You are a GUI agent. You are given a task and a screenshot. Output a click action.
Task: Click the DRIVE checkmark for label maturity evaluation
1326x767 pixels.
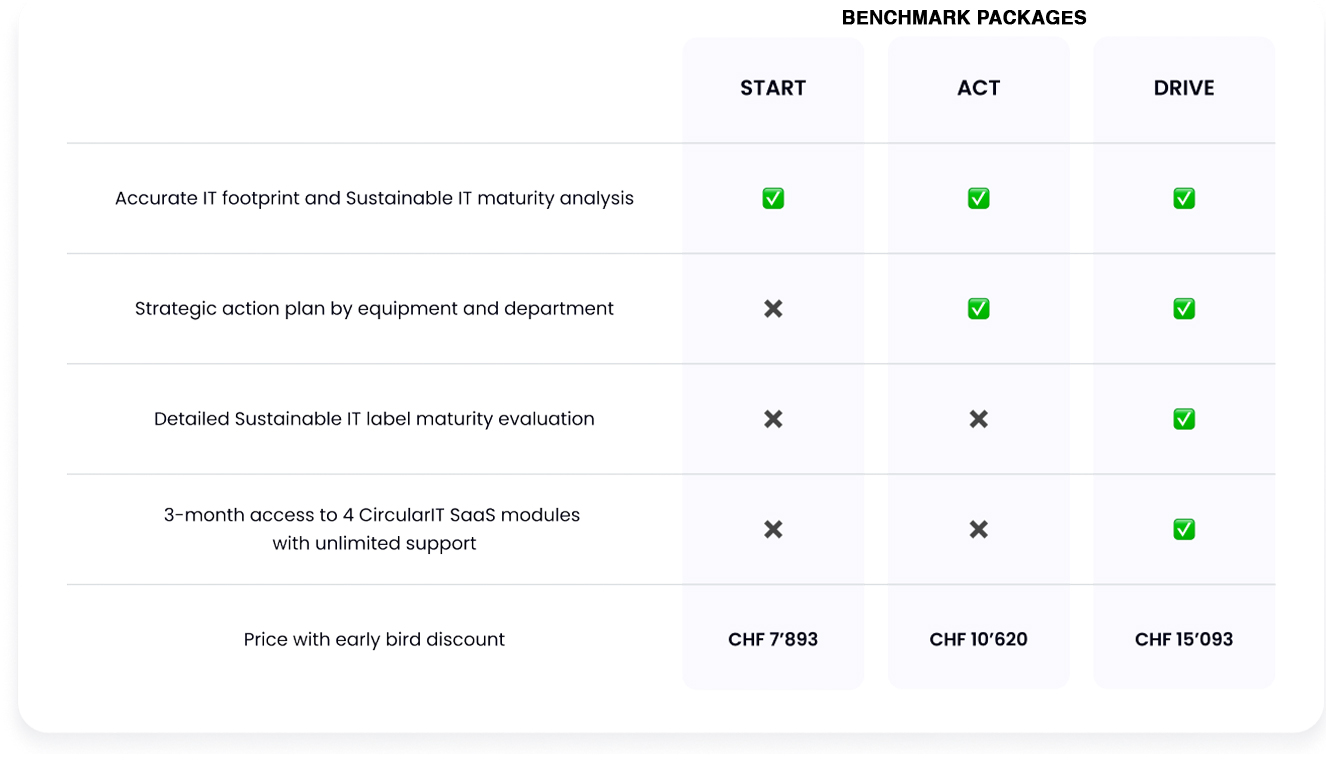pyautogui.click(x=1184, y=418)
